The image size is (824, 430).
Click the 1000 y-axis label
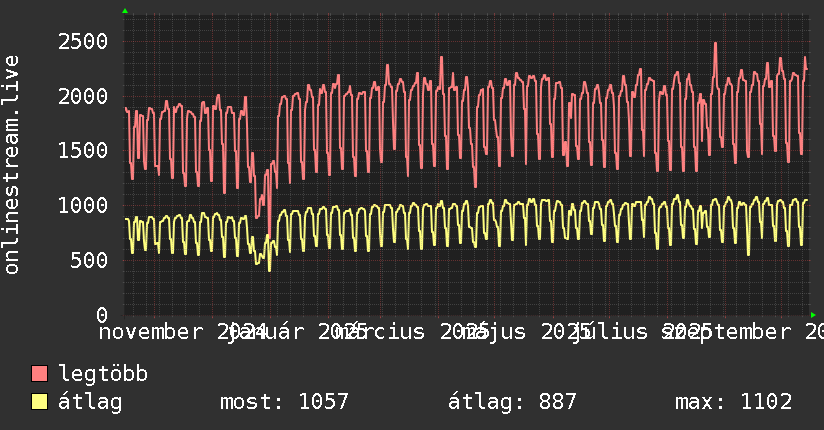point(83,206)
